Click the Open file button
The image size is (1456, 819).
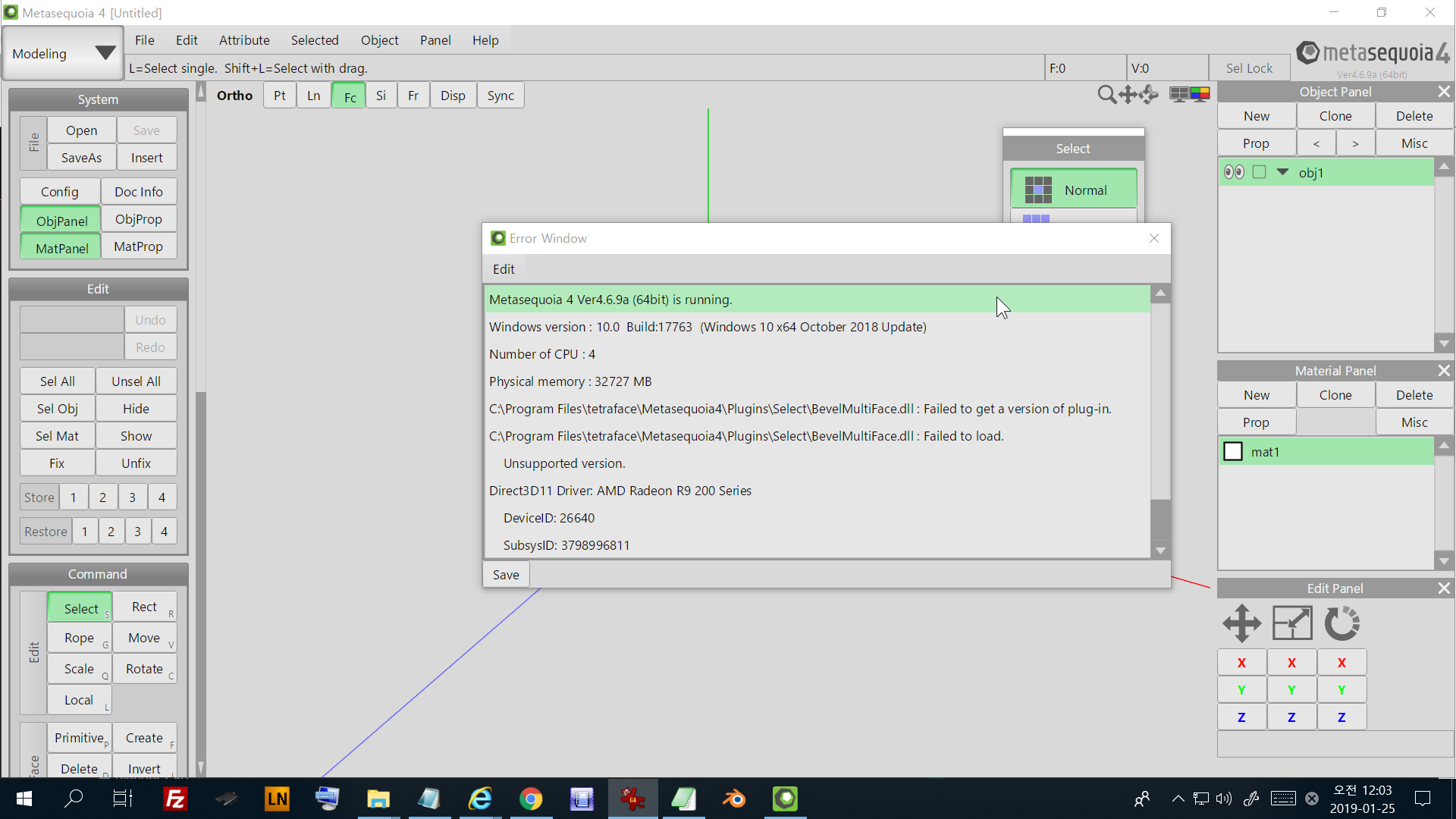(81, 130)
